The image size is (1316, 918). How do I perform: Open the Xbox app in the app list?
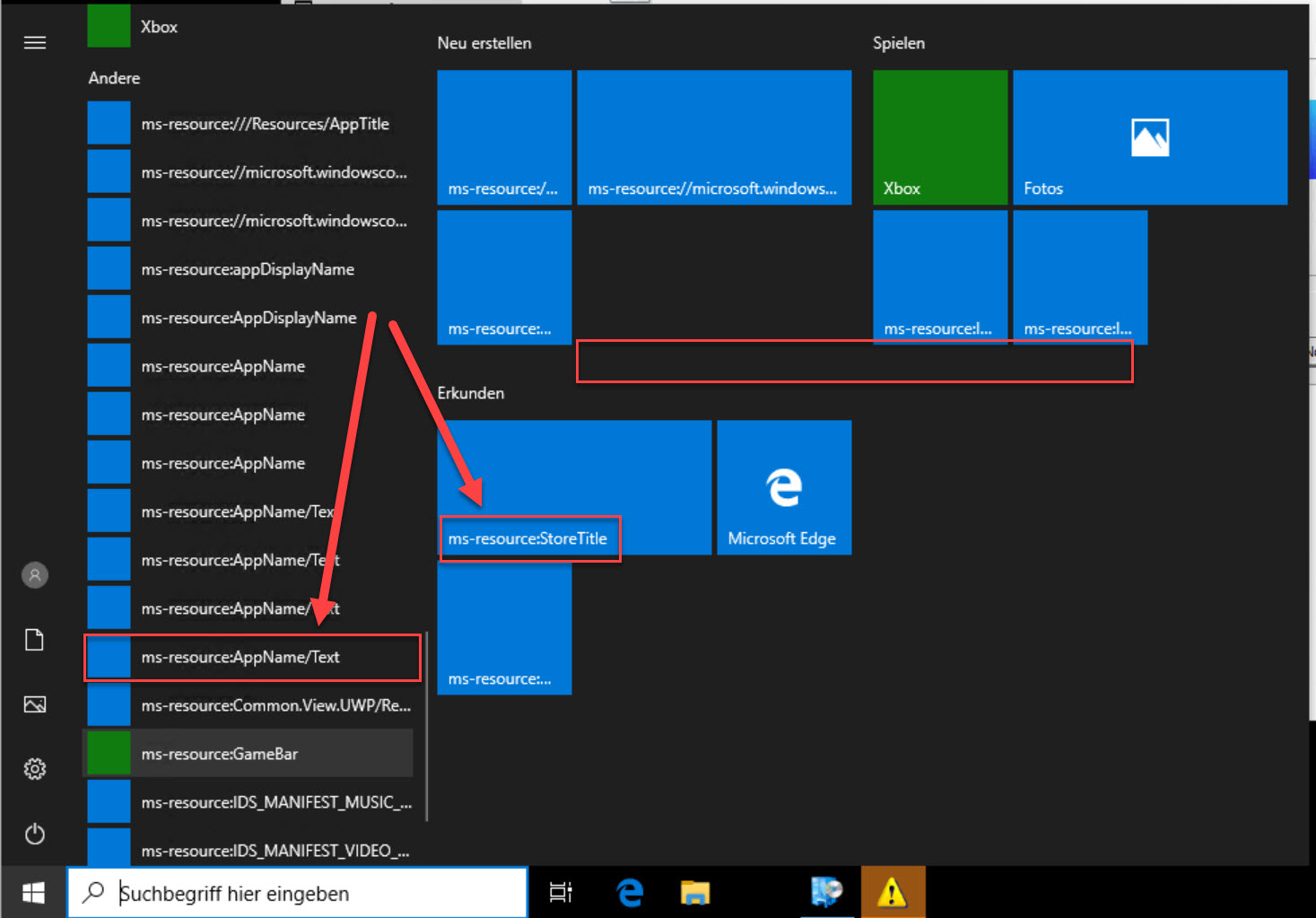249,26
